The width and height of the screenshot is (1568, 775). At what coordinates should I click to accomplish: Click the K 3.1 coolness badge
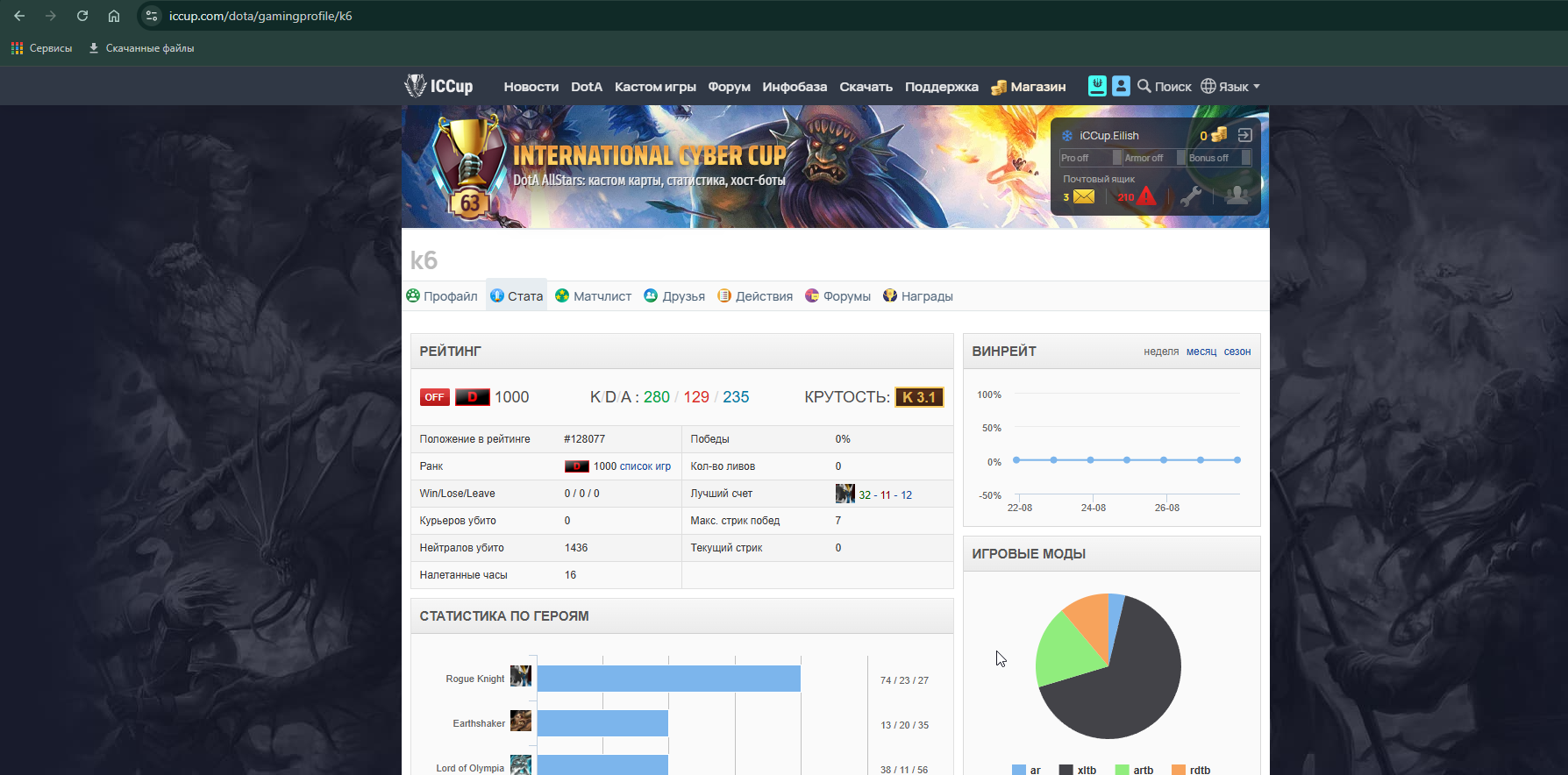(x=919, y=397)
